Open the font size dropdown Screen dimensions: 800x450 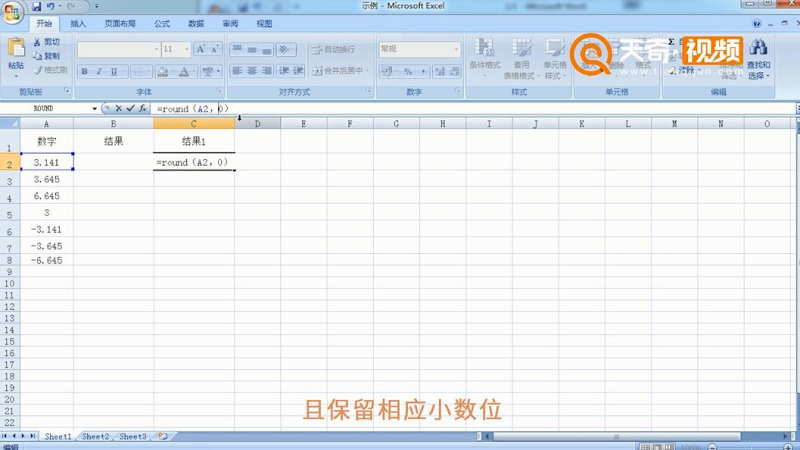187,49
